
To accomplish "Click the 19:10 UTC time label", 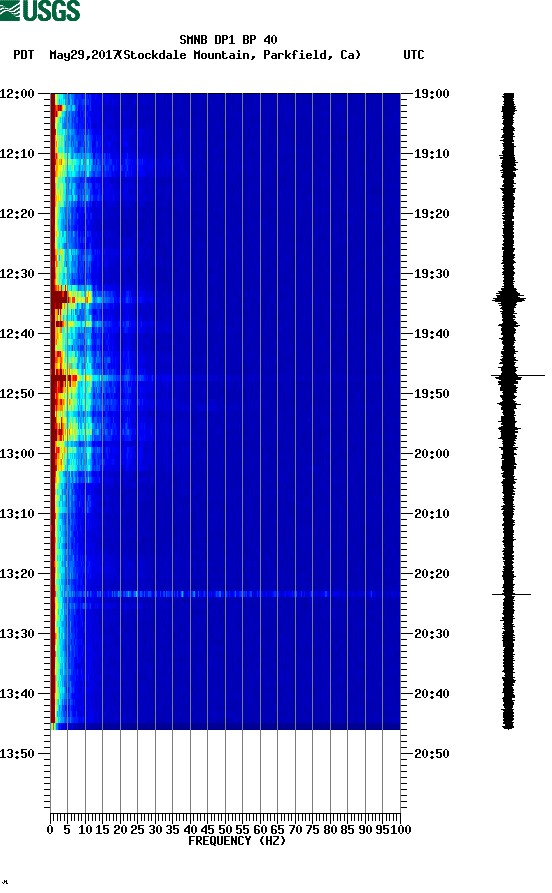I will (x=432, y=154).
